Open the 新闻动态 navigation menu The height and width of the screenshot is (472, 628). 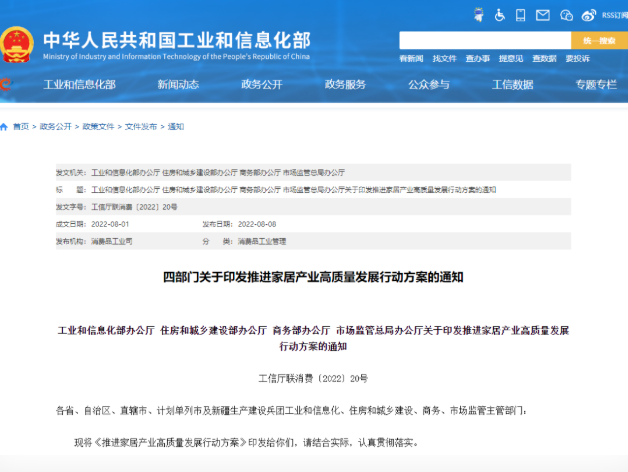178,85
